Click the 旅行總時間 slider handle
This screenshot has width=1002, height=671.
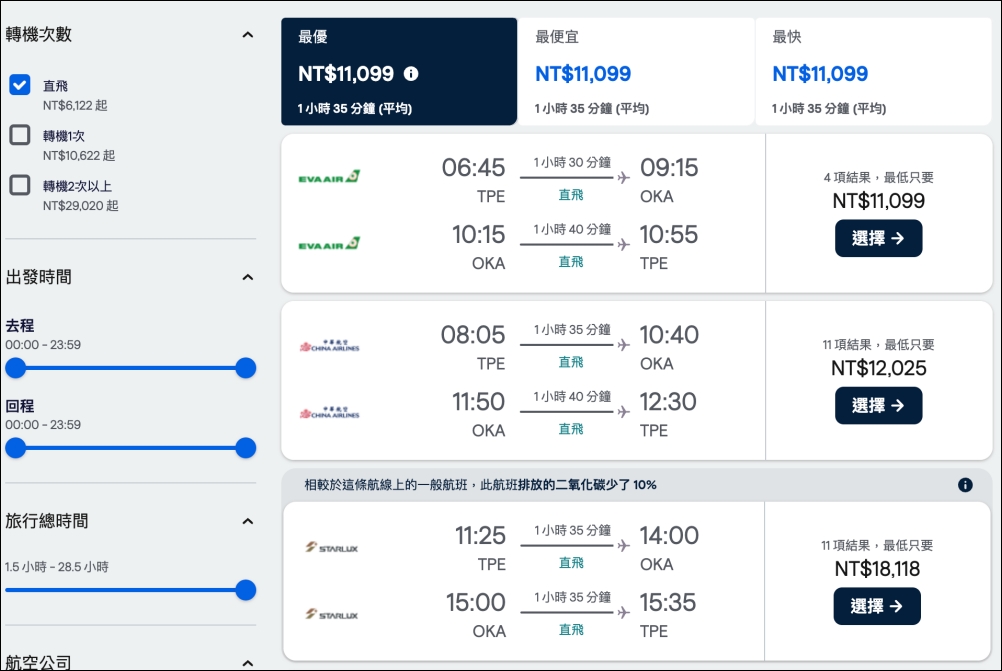(245, 590)
